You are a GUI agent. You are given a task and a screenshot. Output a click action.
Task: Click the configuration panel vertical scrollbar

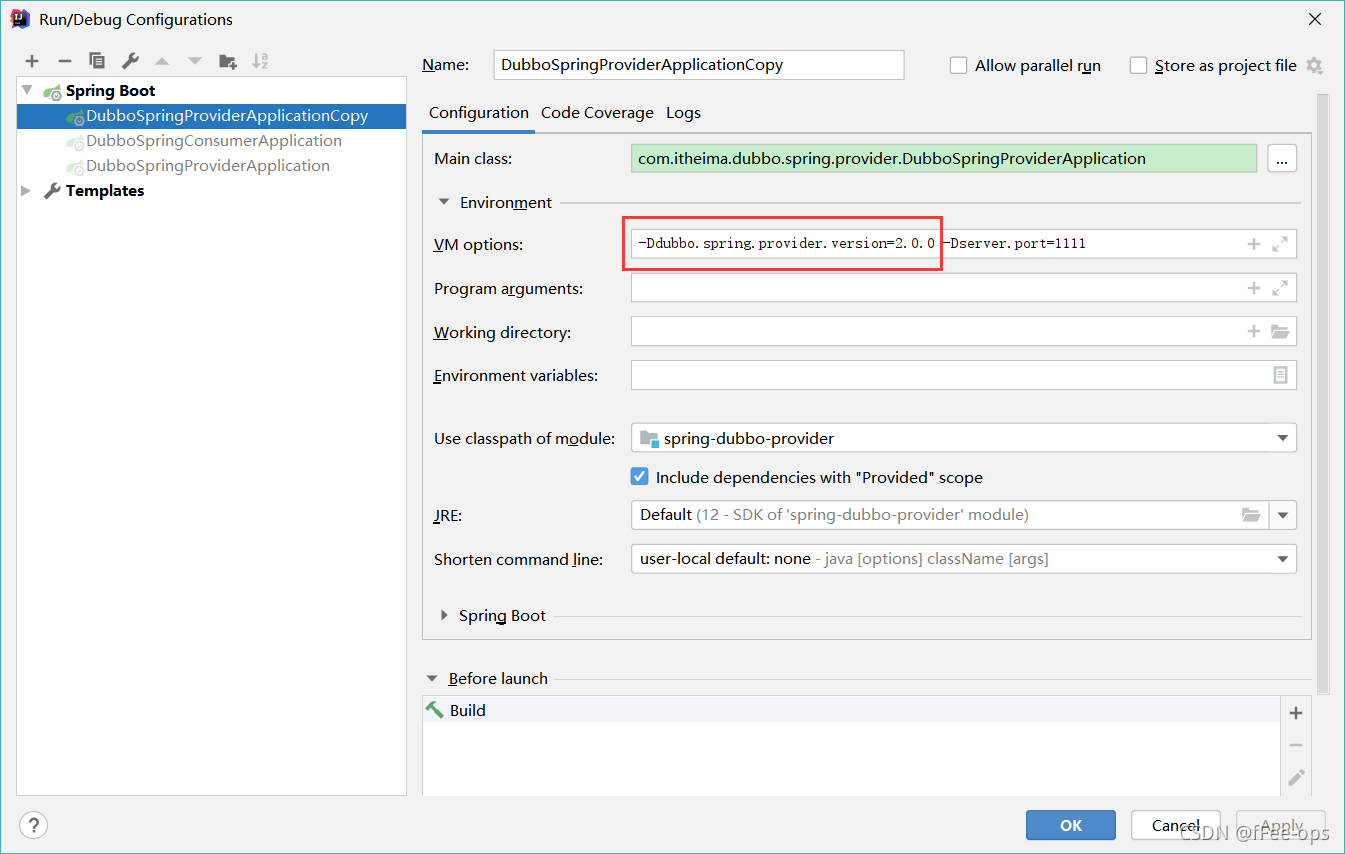coord(1323,393)
